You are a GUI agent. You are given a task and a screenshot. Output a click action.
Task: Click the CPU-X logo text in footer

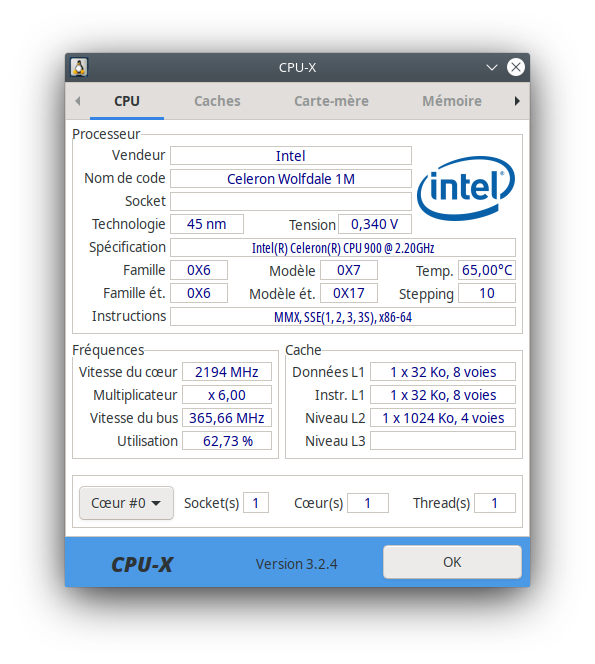pyautogui.click(x=142, y=564)
